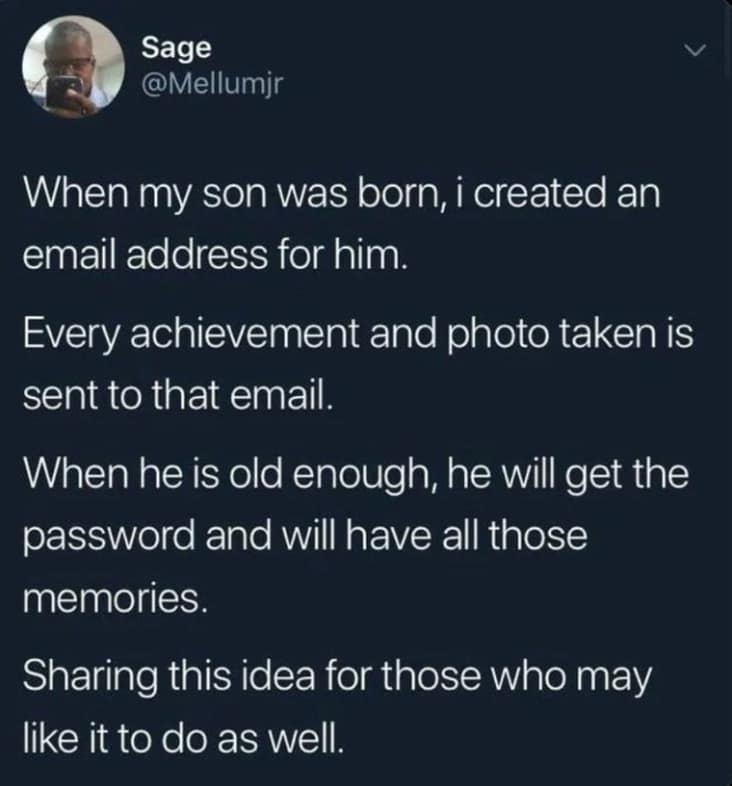
Task: Click the word "memories." in the tweet
Action: (x=103, y=601)
